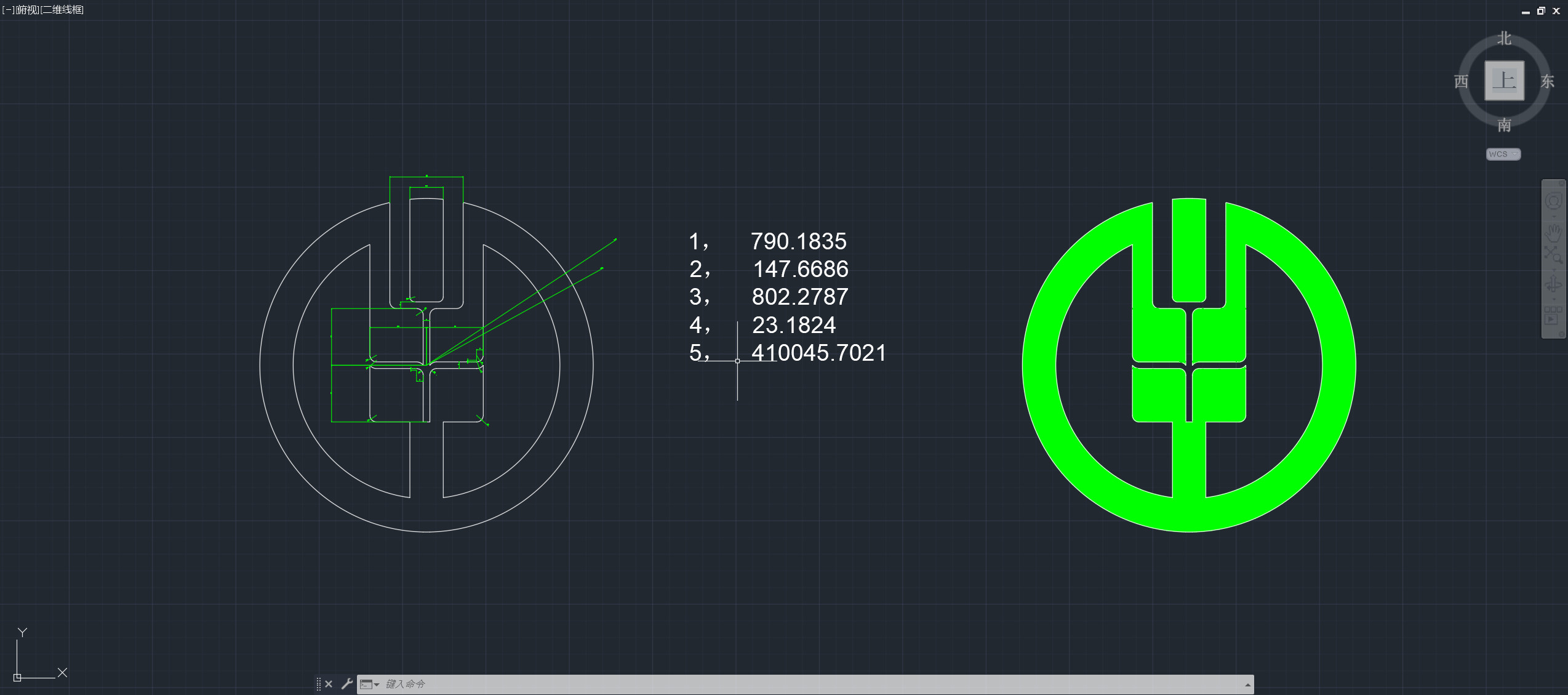Image resolution: width=1568 pixels, height=695 pixels.
Task: Expand the navigation wheel options arrow
Action: [1554, 217]
